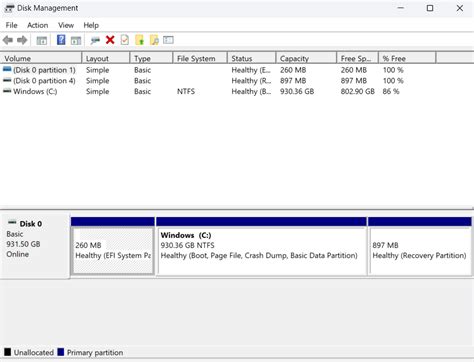
Task: Open the Action menu
Action: coord(37,25)
